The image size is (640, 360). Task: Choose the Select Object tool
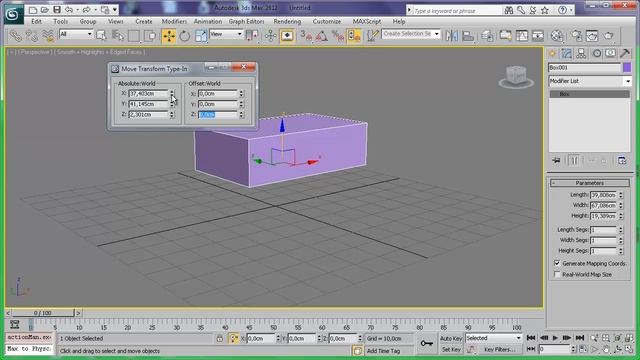[101, 36]
